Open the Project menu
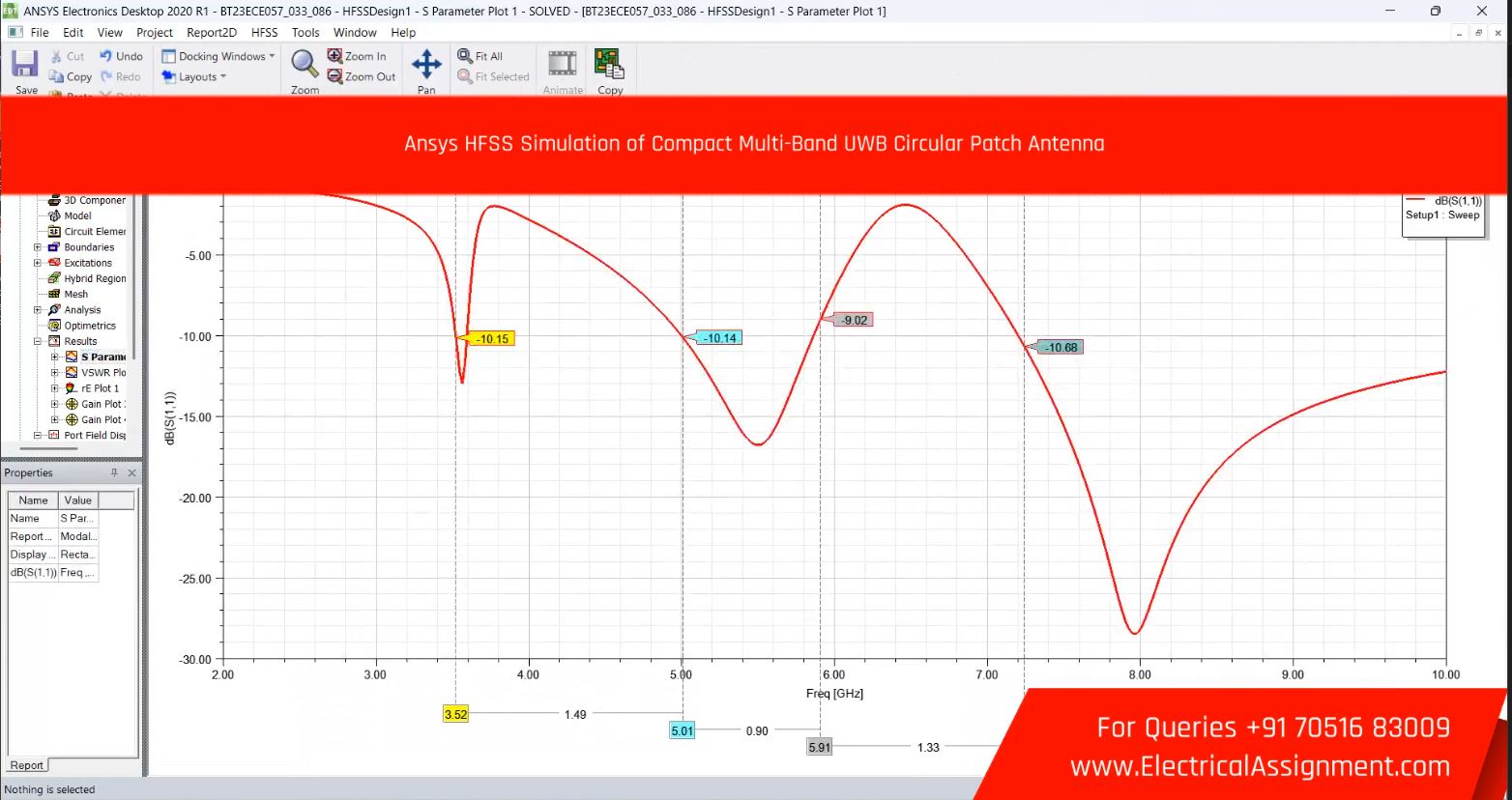 coord(155,32)
